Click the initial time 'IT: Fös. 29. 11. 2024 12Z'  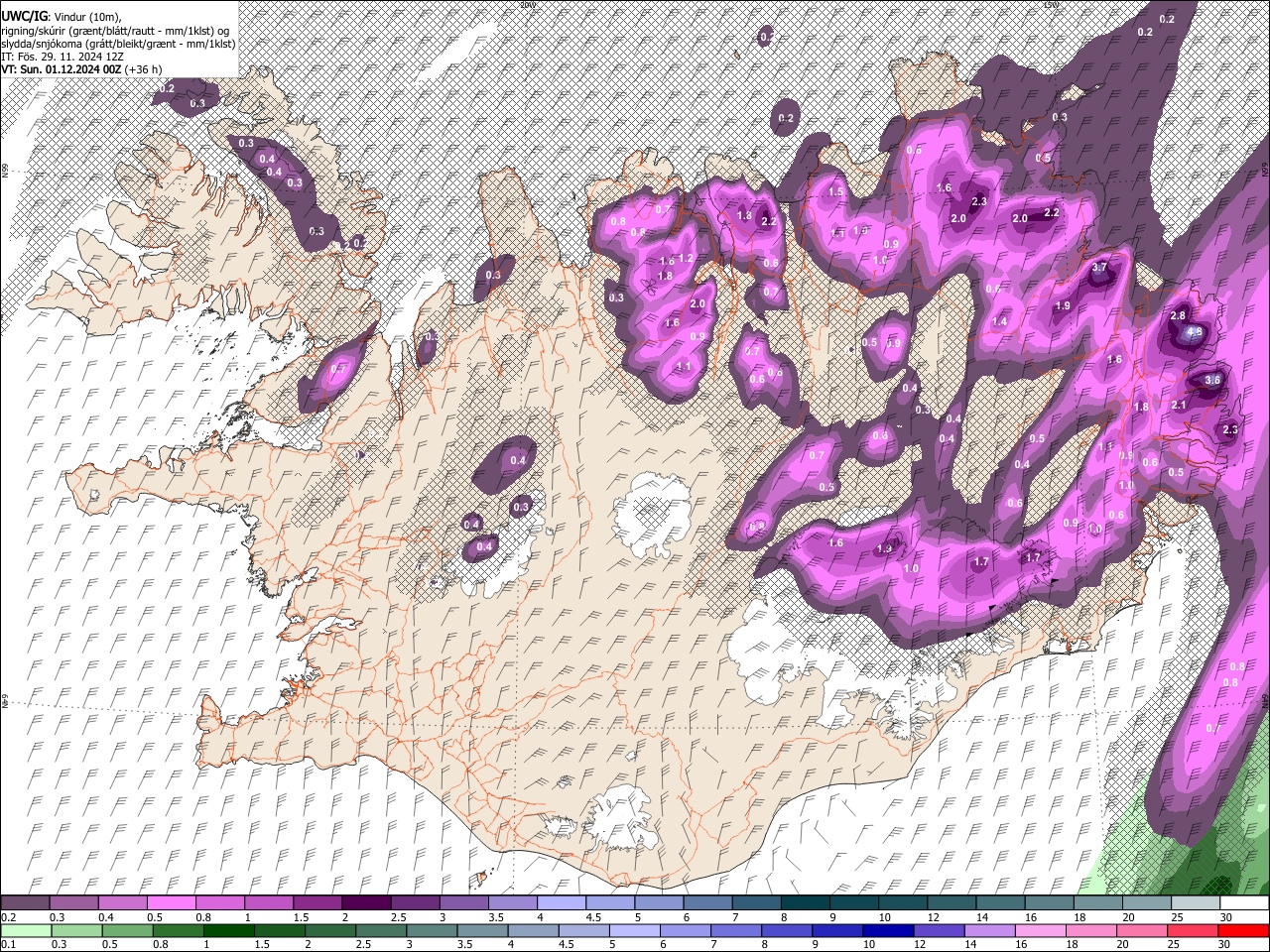[x=62, y=57]
